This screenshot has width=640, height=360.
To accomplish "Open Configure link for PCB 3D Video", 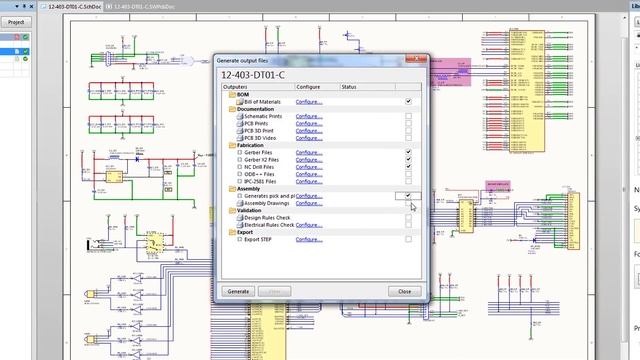I will pos(309,138).
